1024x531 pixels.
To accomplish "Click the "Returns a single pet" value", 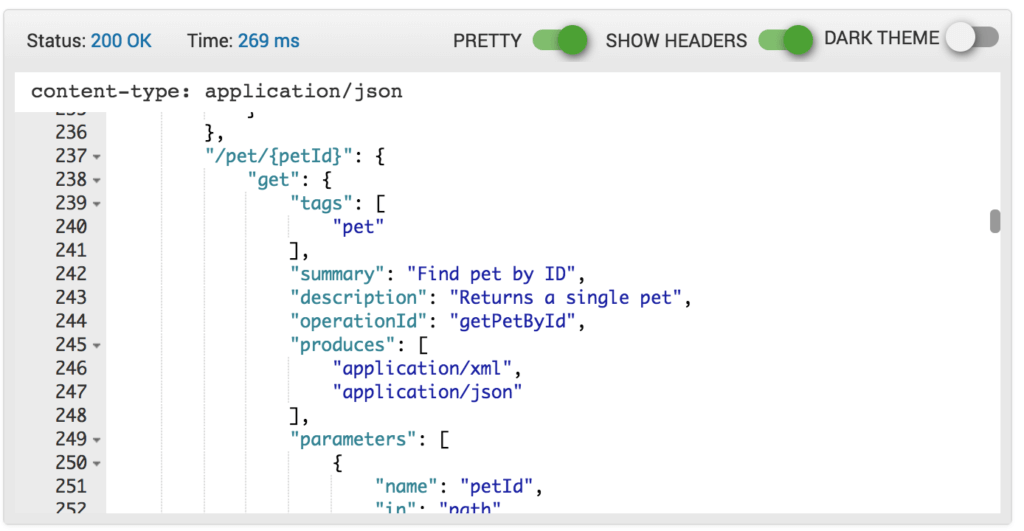I will 566,297.
